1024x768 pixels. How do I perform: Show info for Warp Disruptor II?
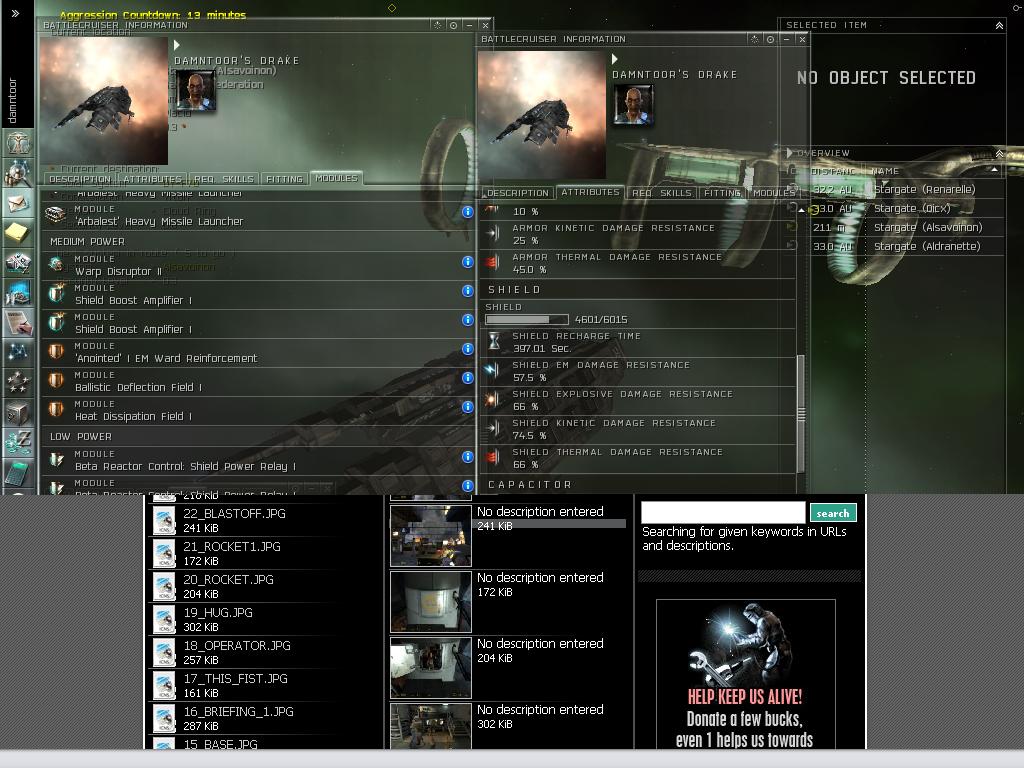pos(468,262)
